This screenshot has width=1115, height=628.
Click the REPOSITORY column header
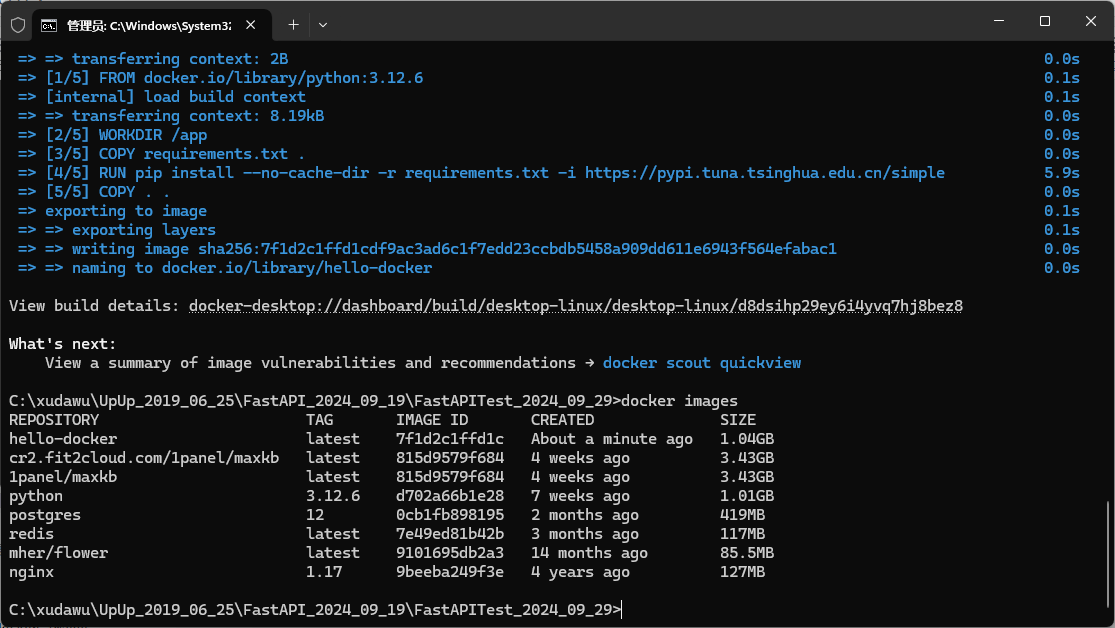tap(54, 420)
